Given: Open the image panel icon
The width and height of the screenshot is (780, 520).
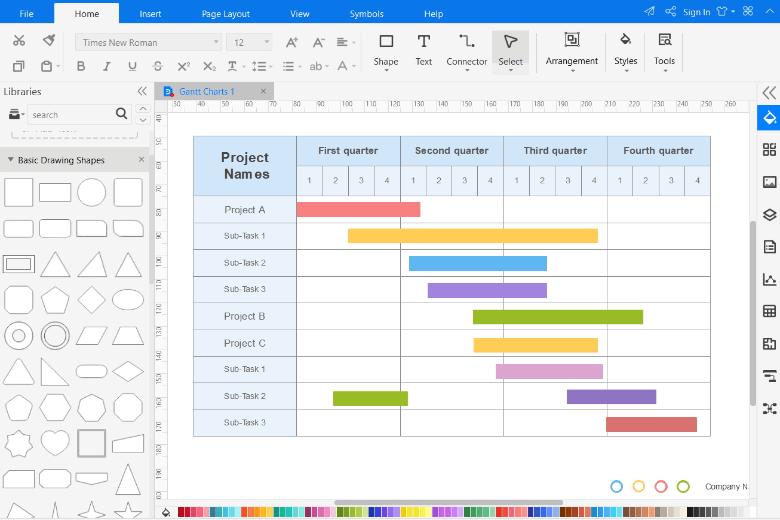Looking at the screenshot, I should coord(770,182).
